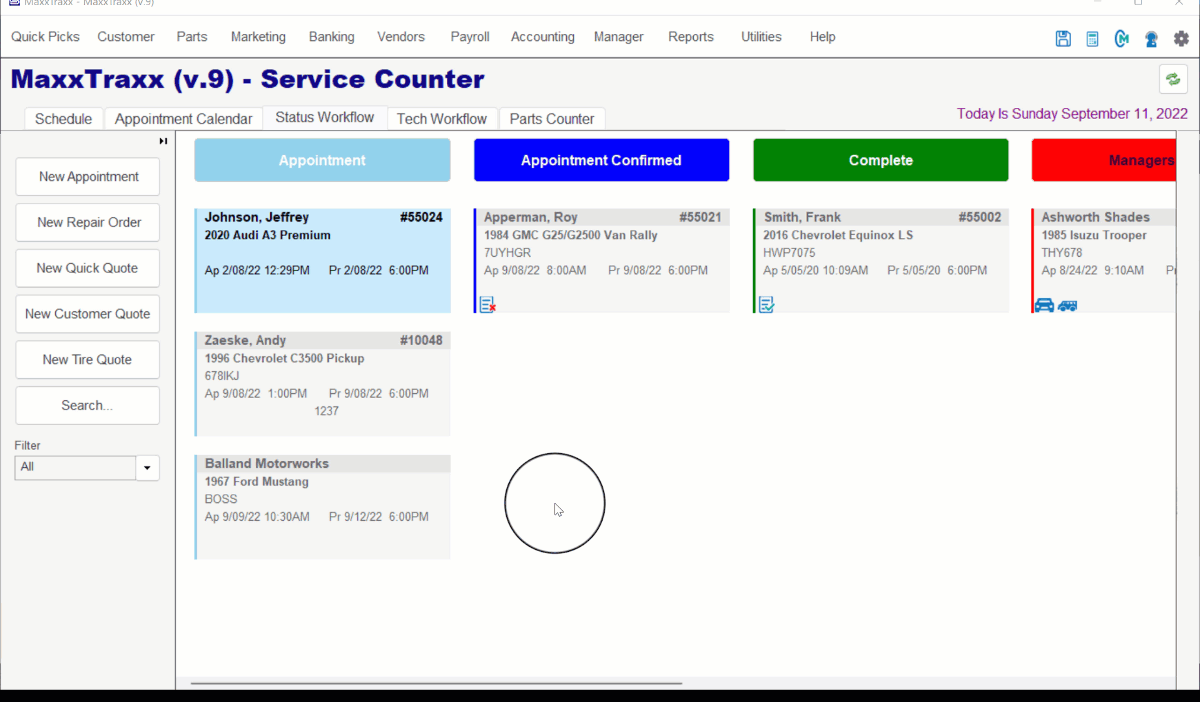The height and width of the screenshot is (702, 1200).
Task: Open the Quick Picks menu
Action: 45,37
